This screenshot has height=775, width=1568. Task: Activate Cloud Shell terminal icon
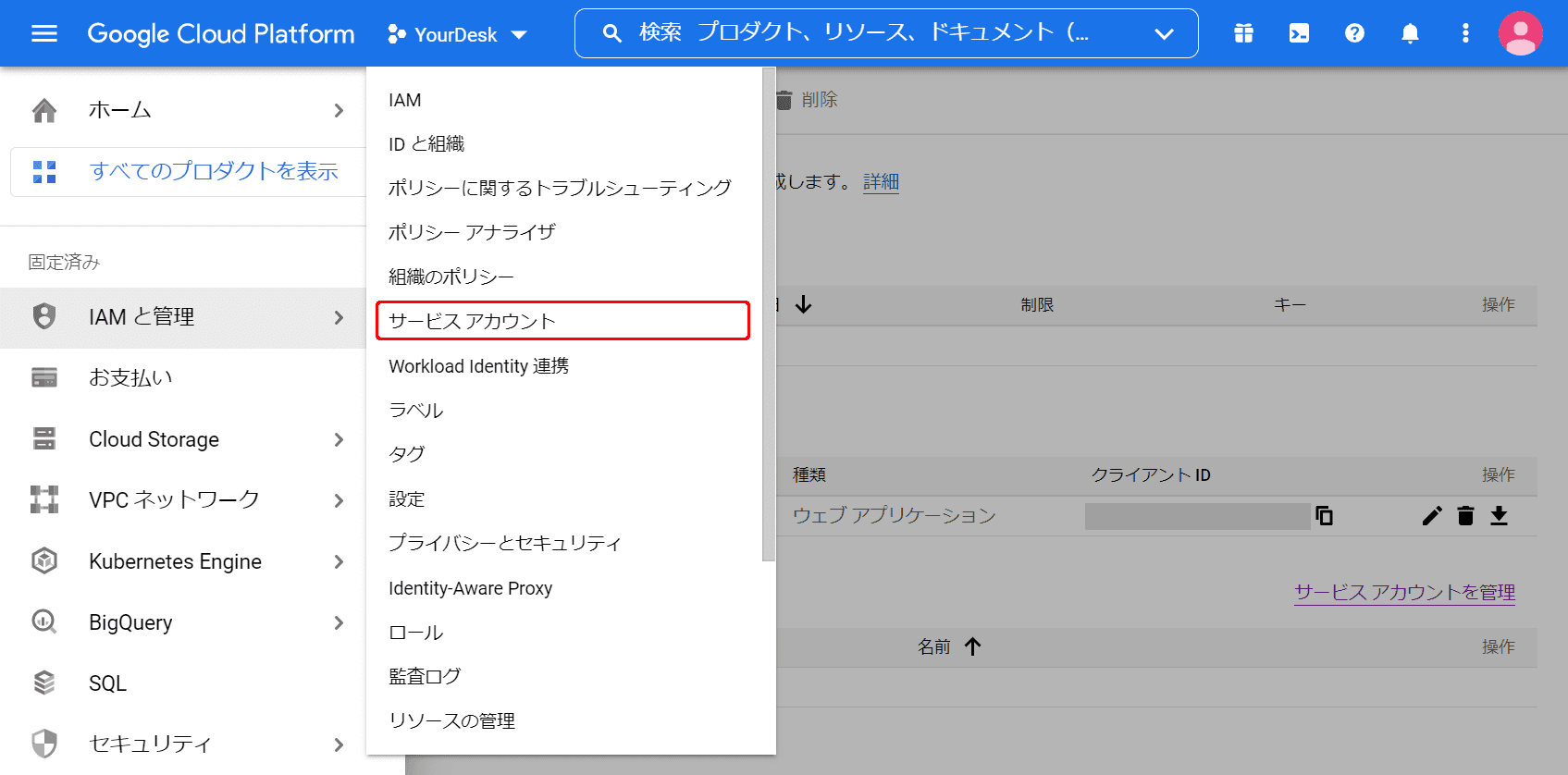click(x=1299, y=33)
